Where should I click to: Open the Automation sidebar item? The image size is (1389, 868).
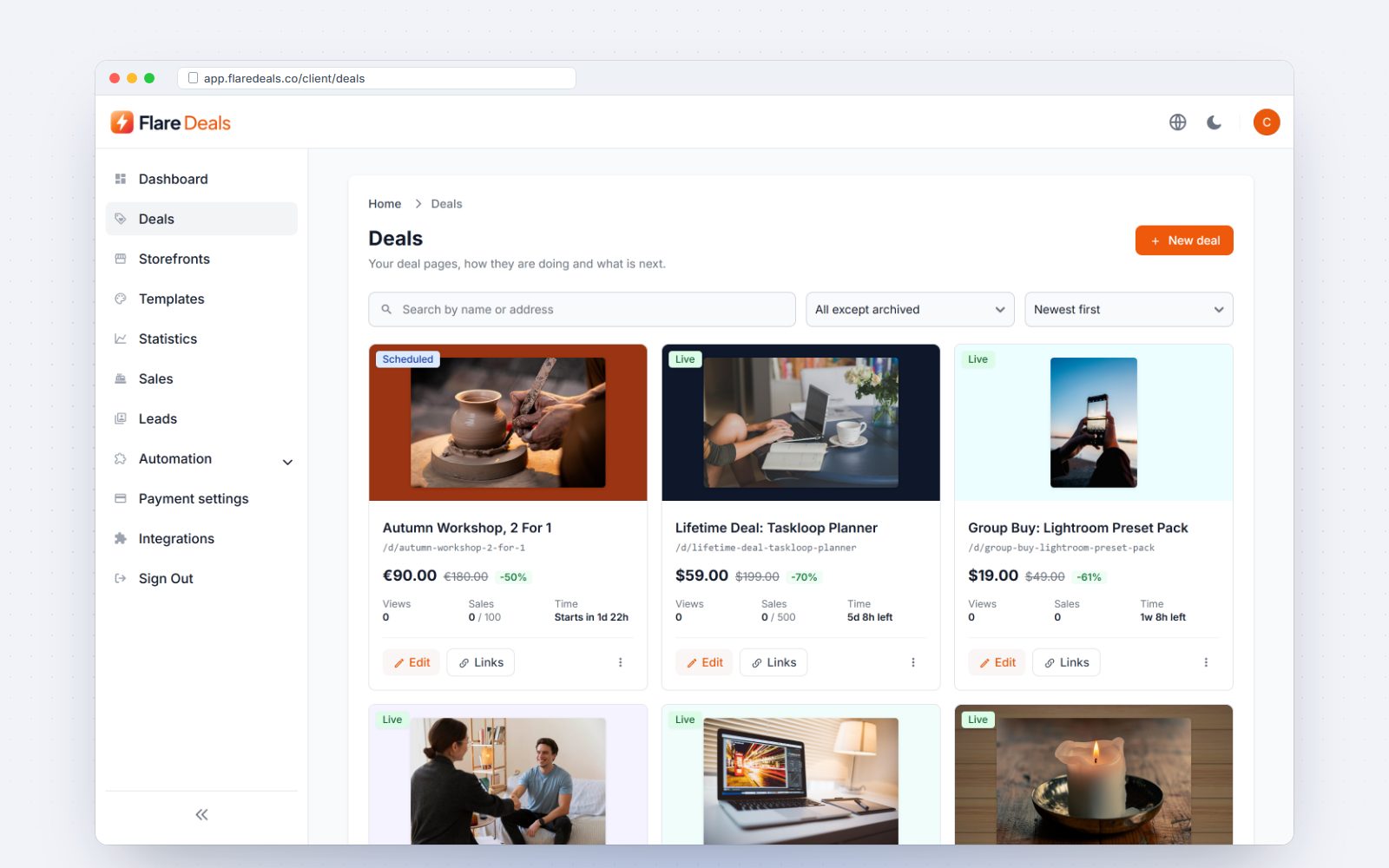(x=201, y=458)
